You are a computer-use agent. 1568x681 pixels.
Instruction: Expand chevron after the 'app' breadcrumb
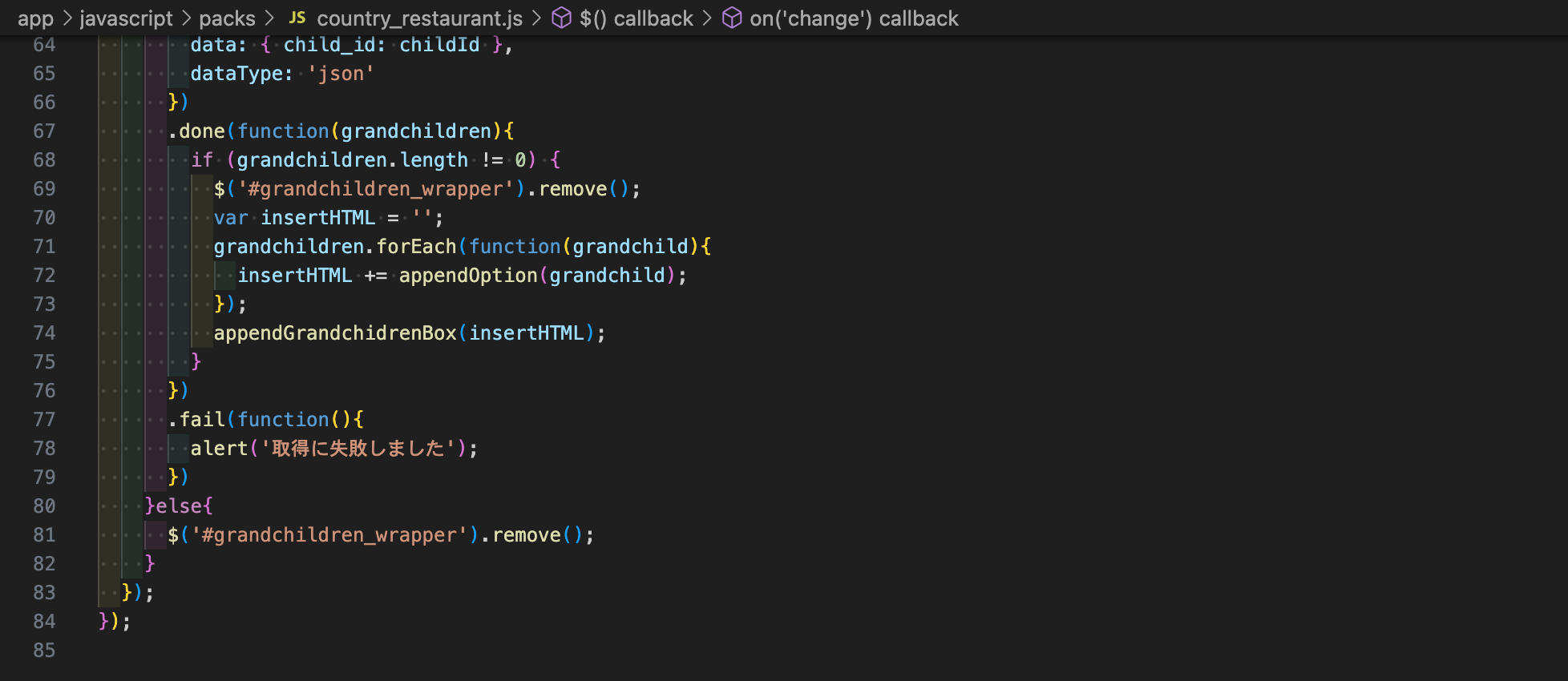(67, 18)
